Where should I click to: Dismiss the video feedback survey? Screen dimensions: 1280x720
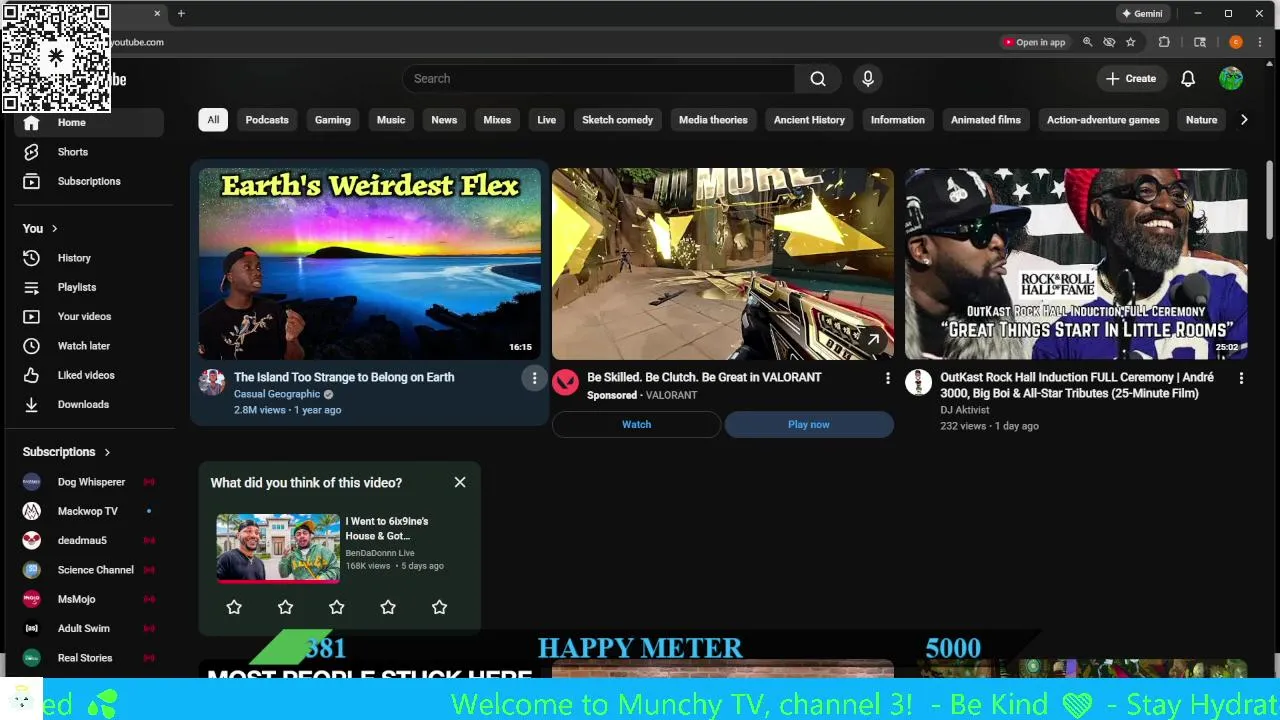[460, 482]
